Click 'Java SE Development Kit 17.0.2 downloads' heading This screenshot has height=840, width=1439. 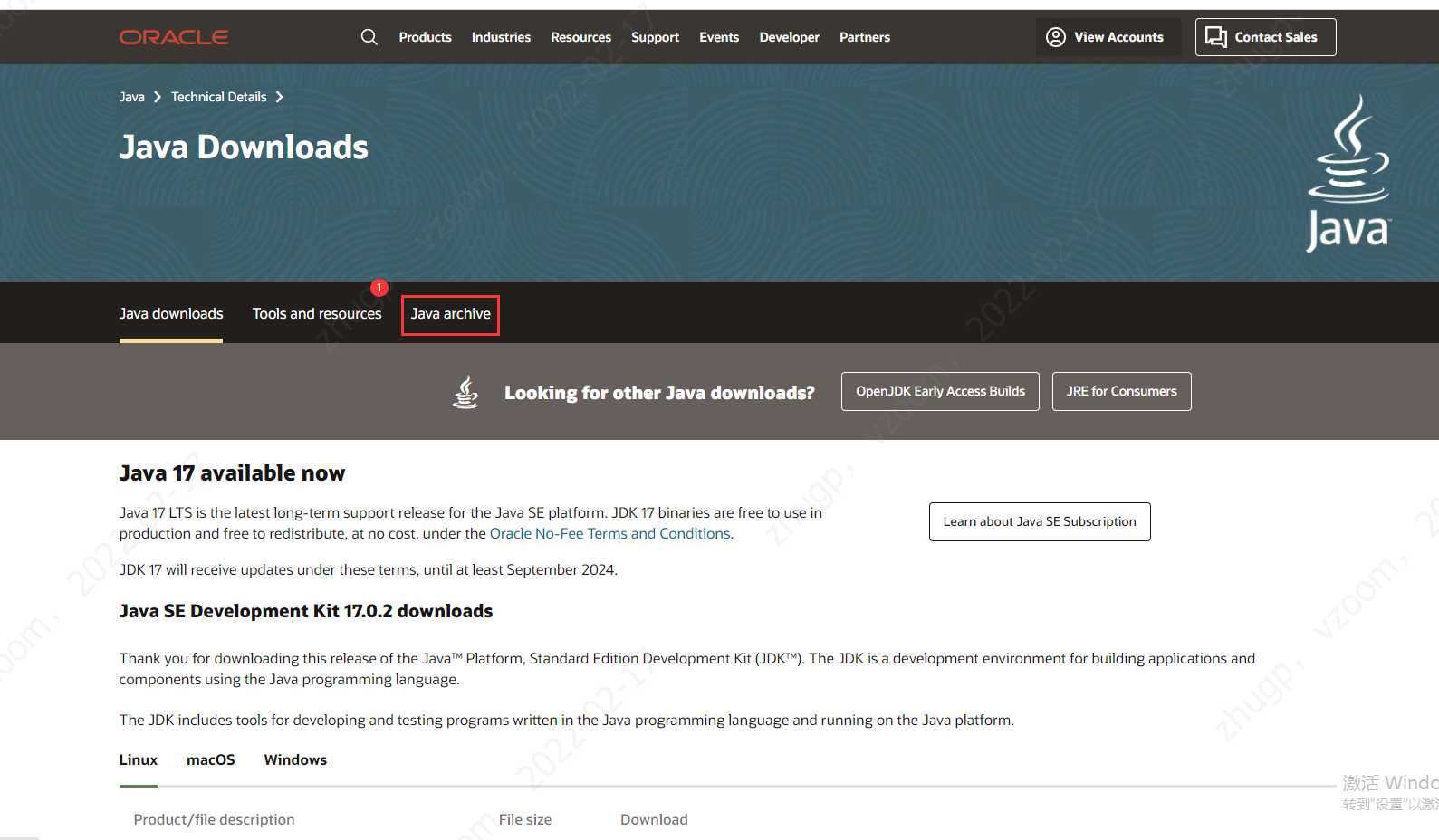(x=306, y=611)
